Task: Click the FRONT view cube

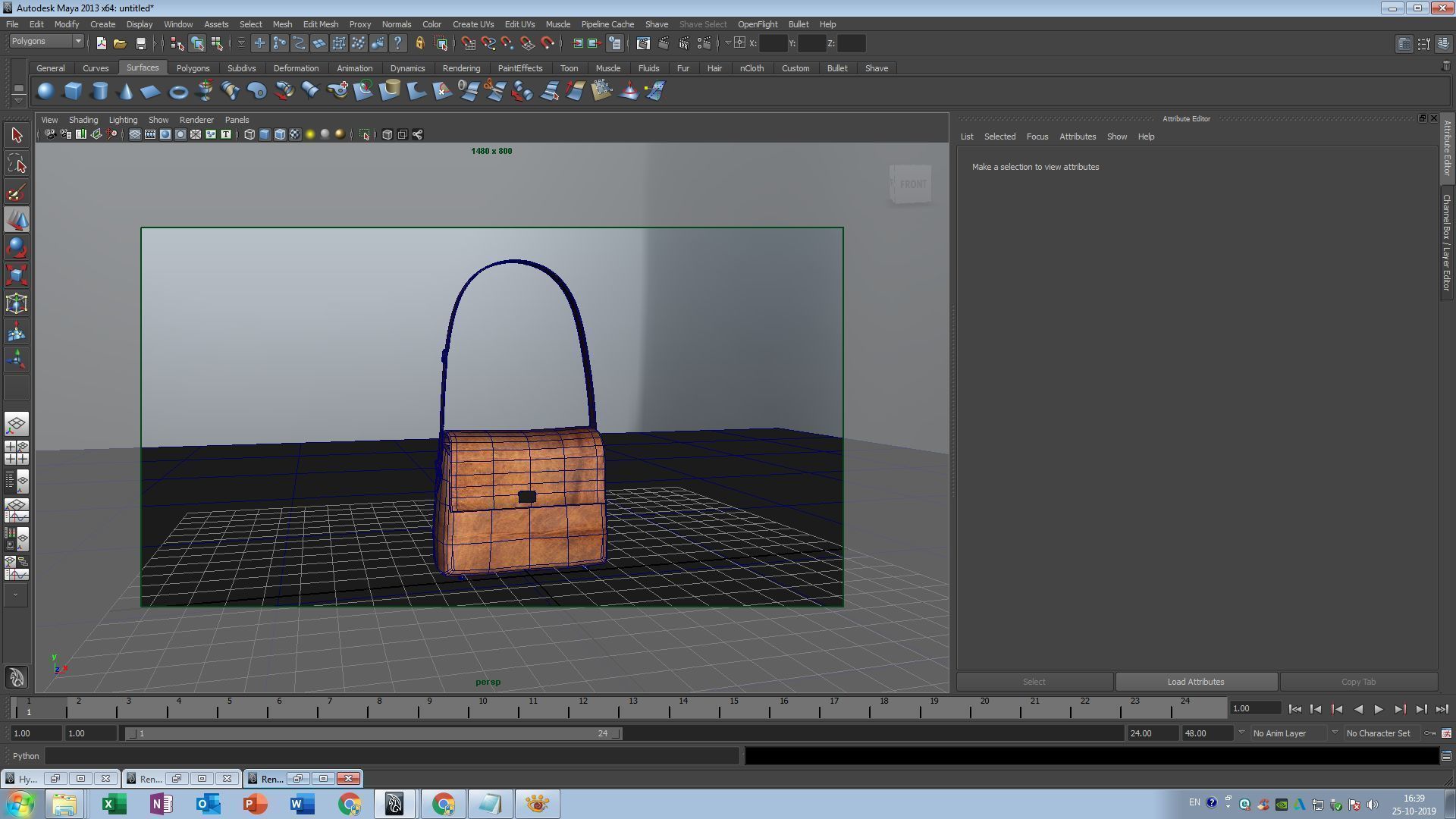Action: point(910,184)
